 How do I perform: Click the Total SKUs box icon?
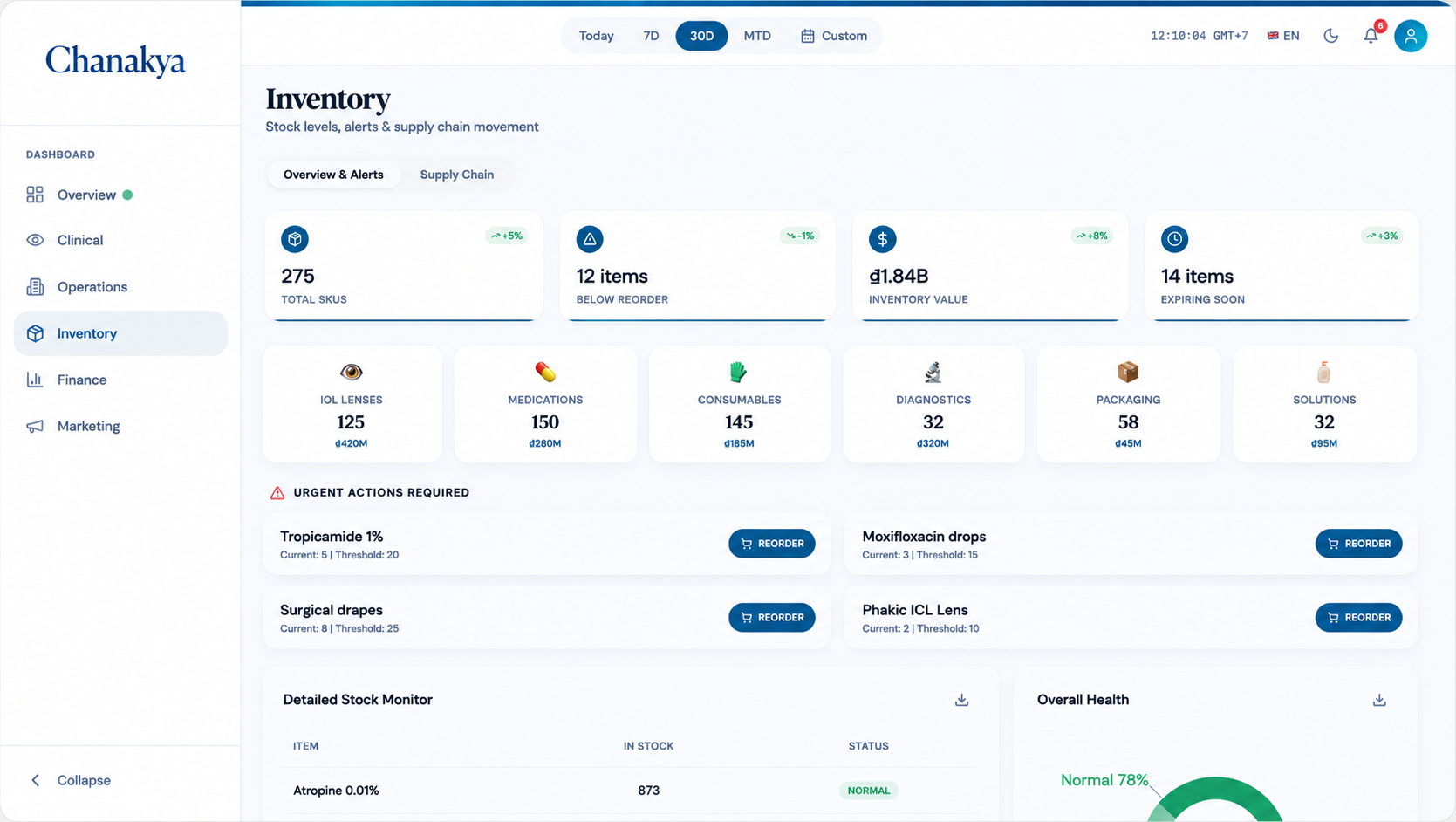295,239
